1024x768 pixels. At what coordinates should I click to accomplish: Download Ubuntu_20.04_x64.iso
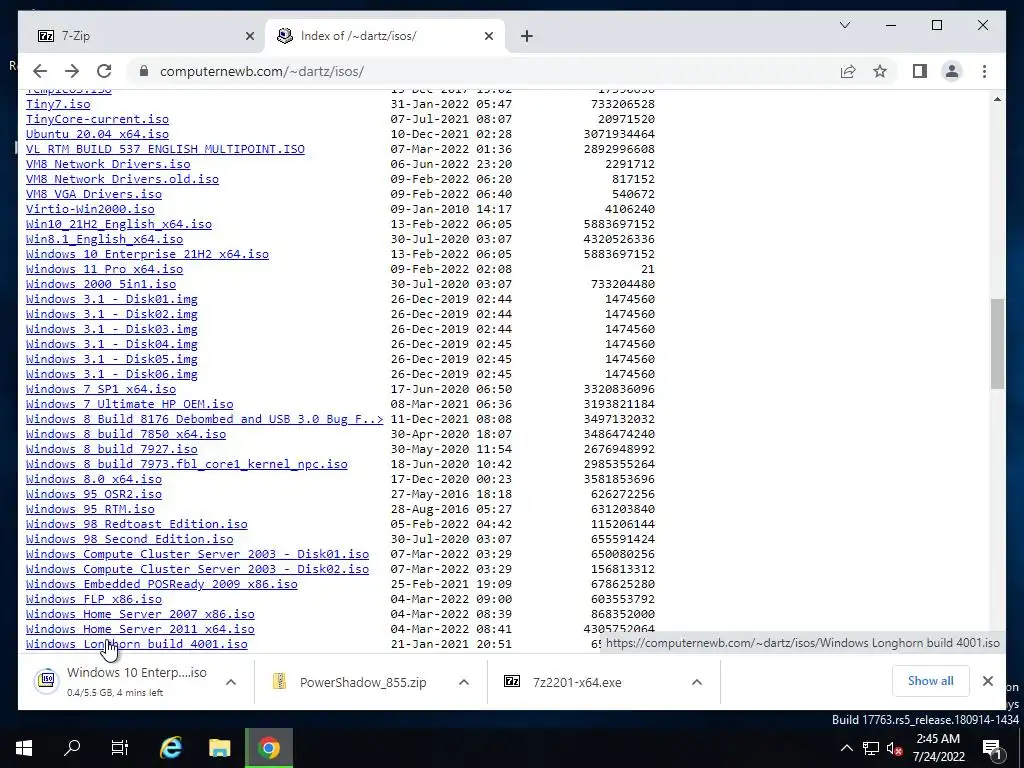pos(97,134)
